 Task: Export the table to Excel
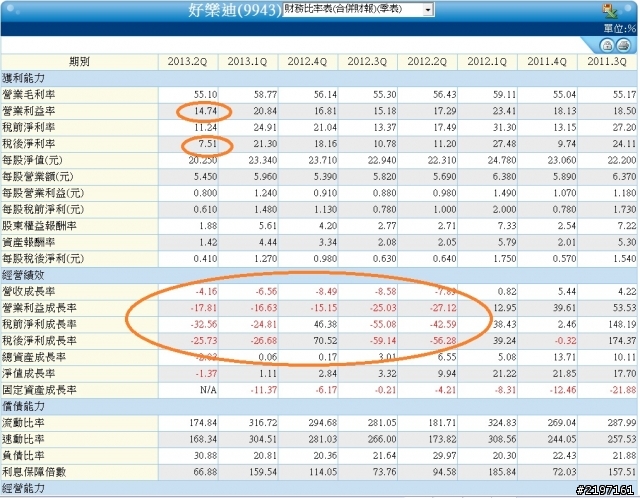pyautogui.click(x=611, y=11)
